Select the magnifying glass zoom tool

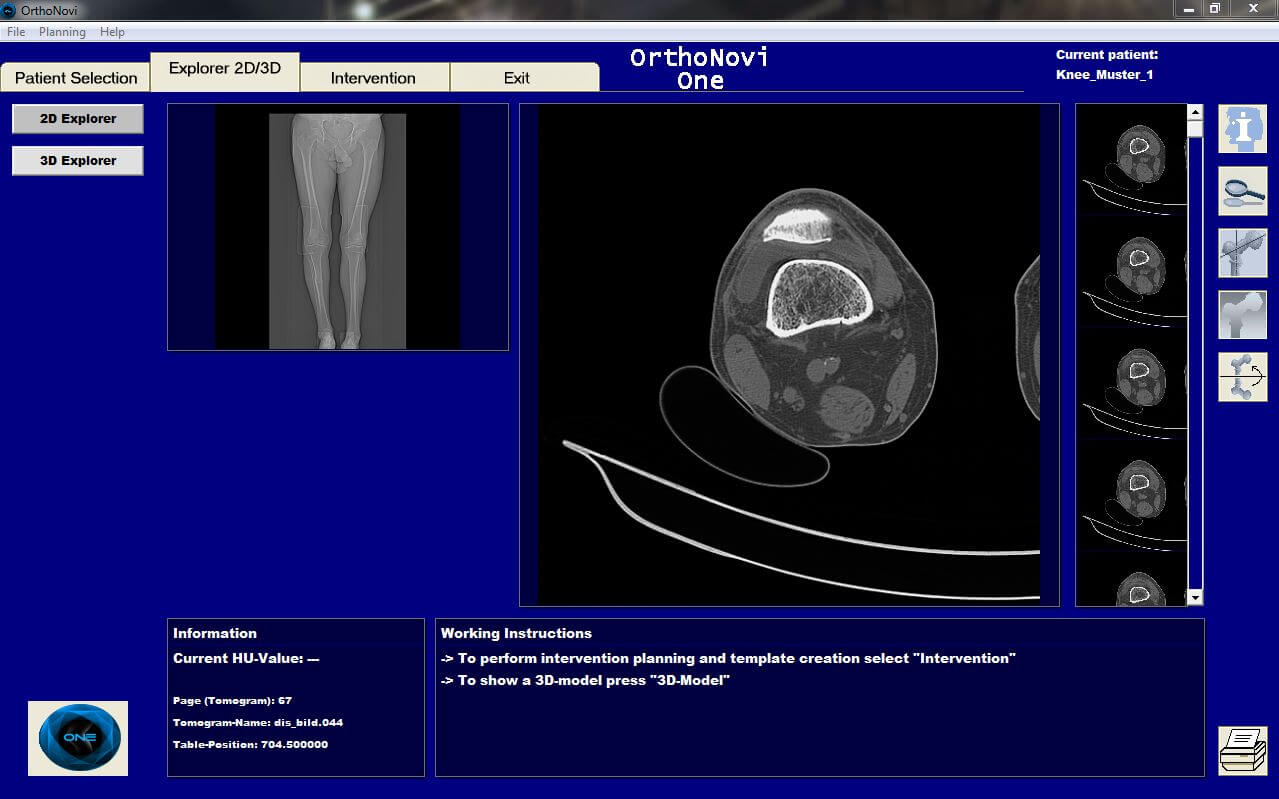1242,191
